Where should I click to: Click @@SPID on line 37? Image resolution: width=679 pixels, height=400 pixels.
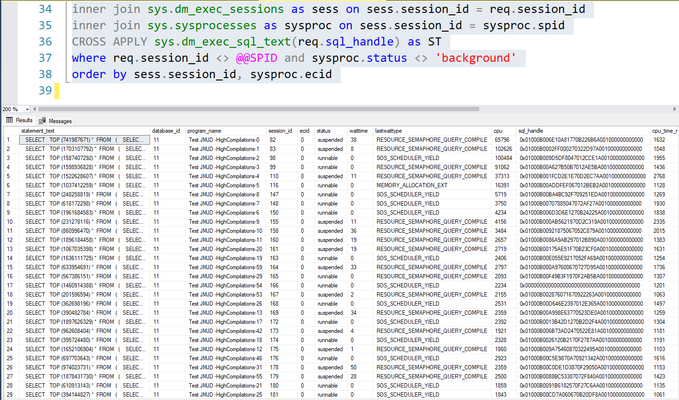point(256,58)
